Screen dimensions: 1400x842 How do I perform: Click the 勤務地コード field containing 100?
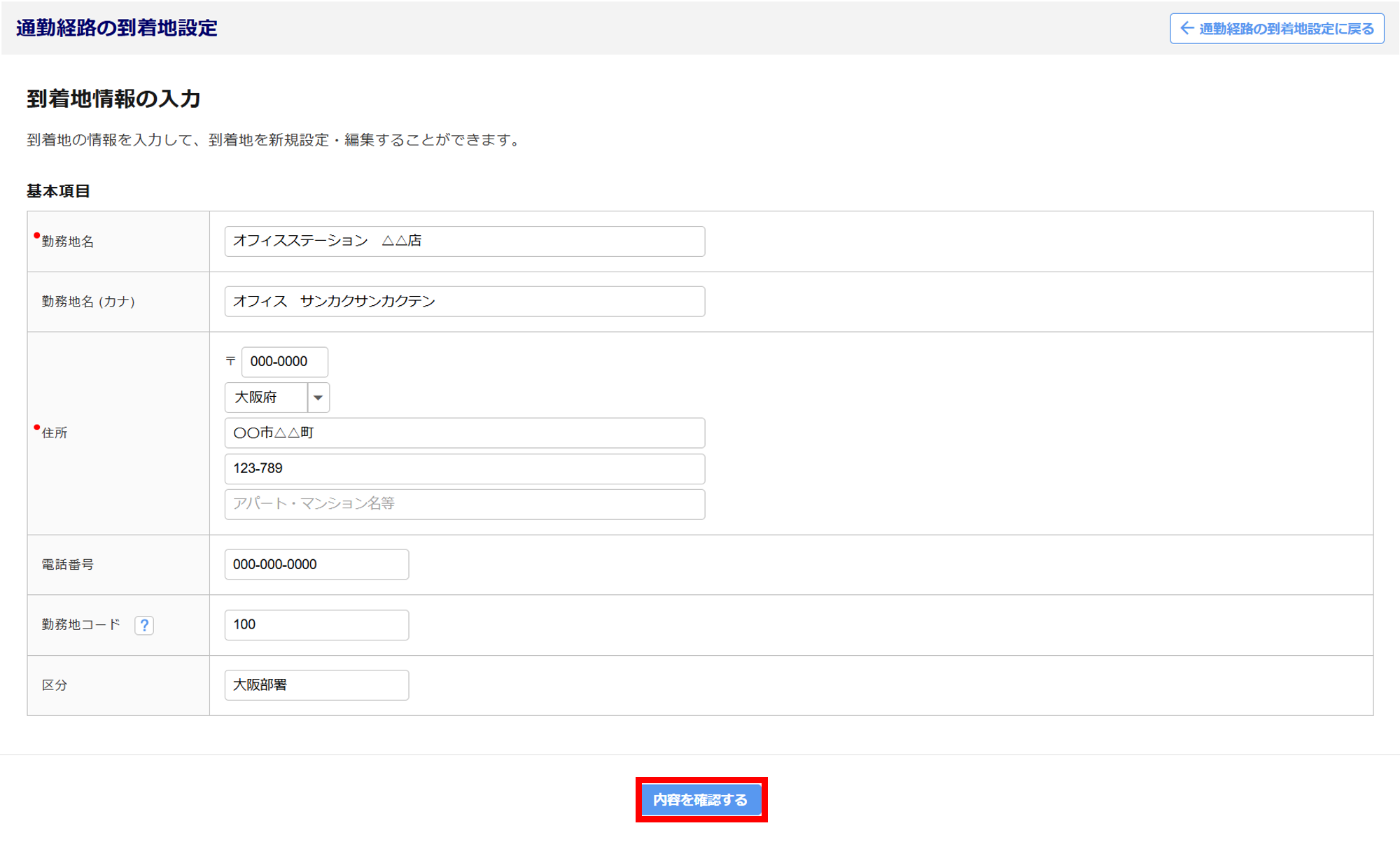(316, 625)
